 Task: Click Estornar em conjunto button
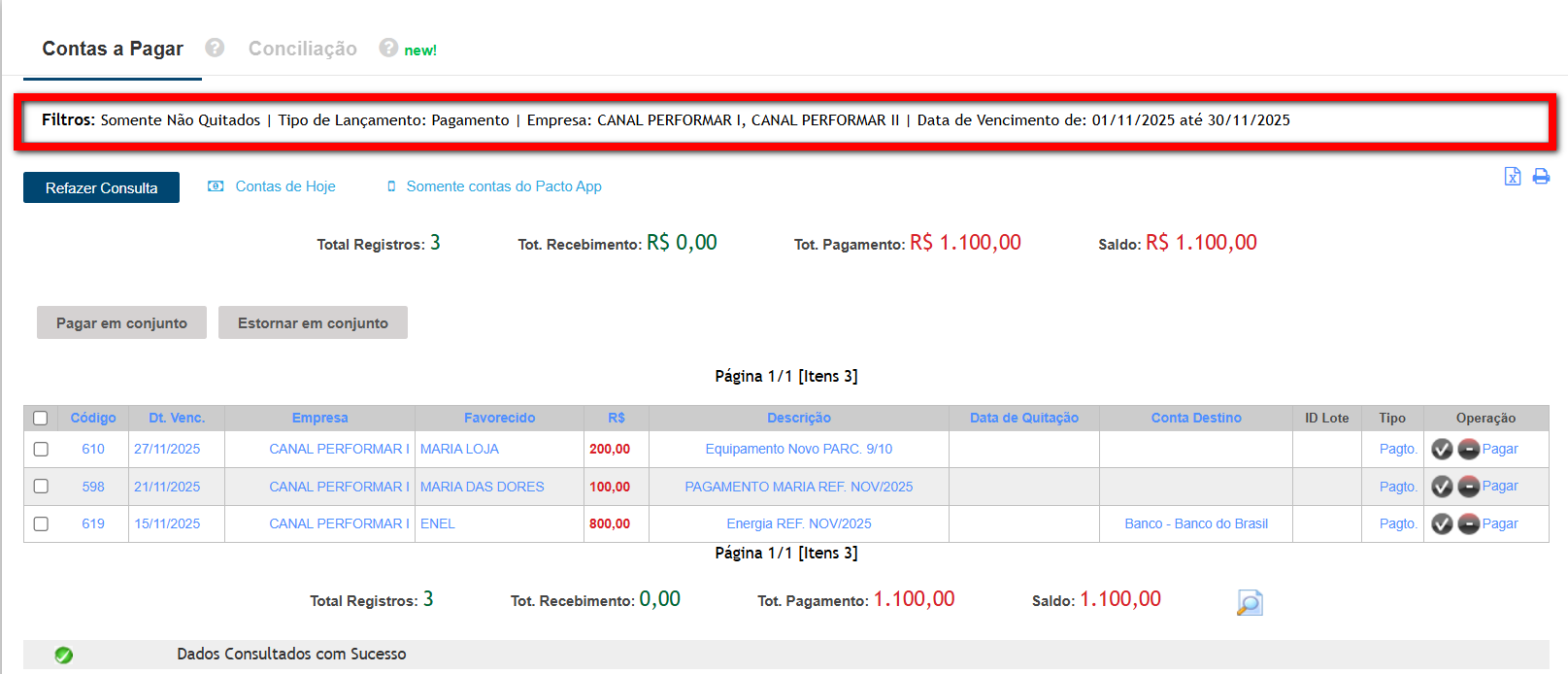313,322
